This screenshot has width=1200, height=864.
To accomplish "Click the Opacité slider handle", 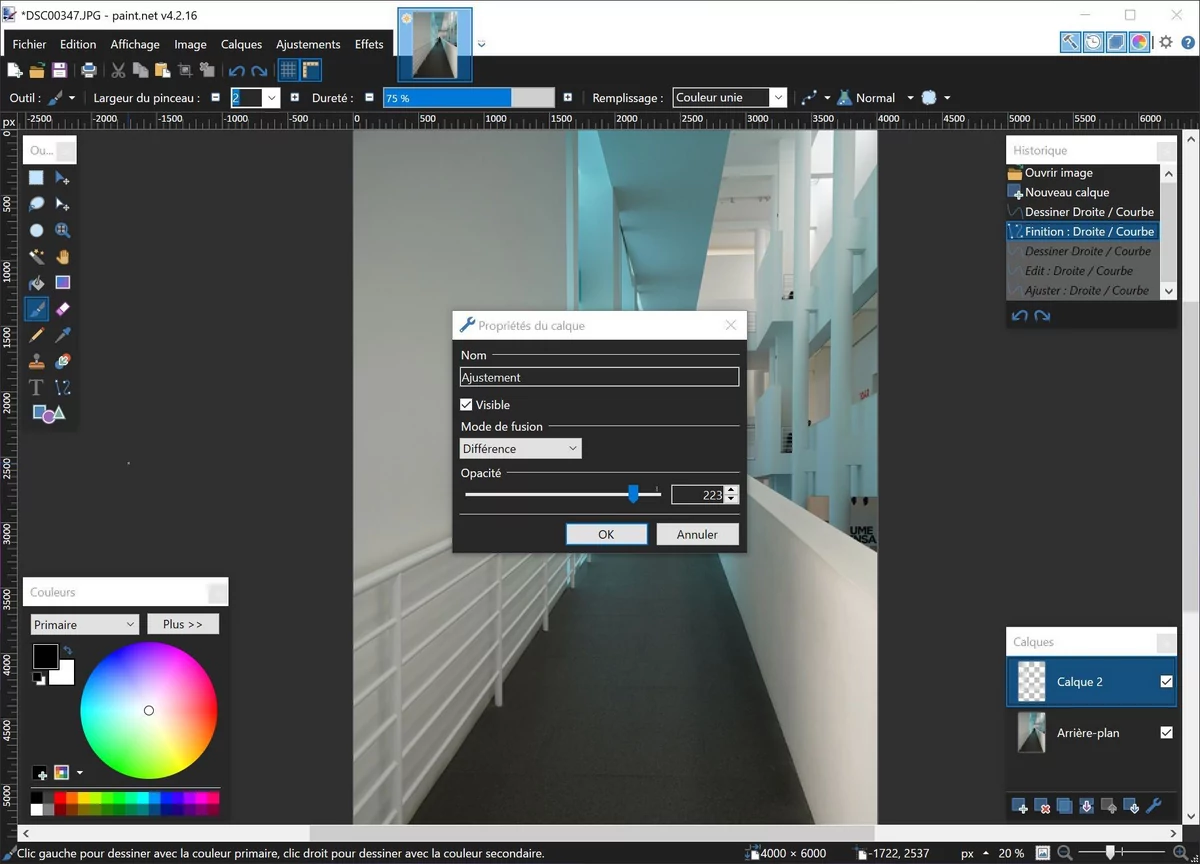I will pyautogui.click(x=633, y=494).
